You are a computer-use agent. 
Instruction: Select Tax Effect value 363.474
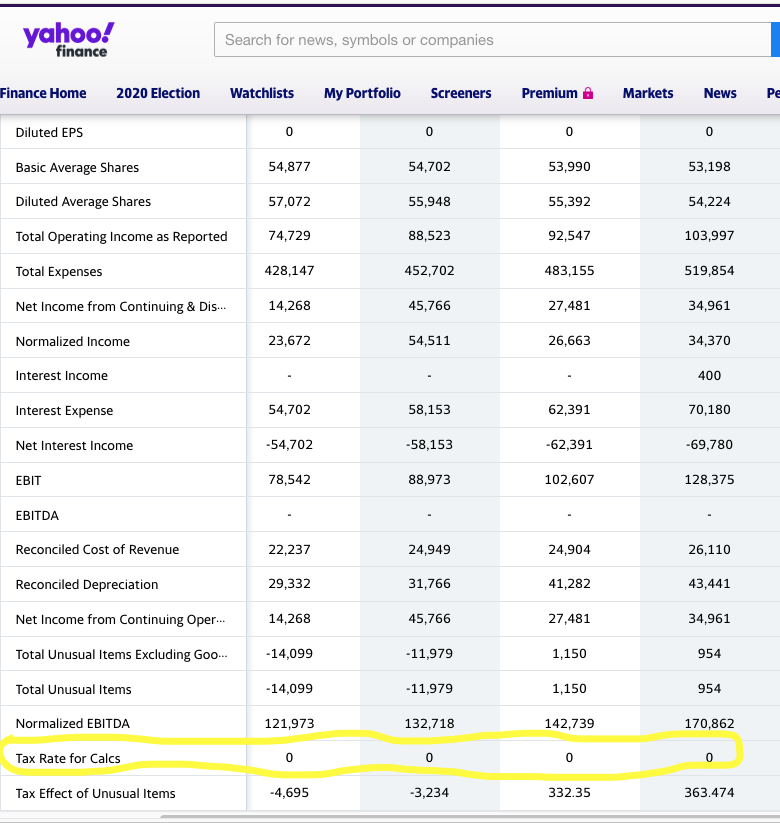pos(709,792)
